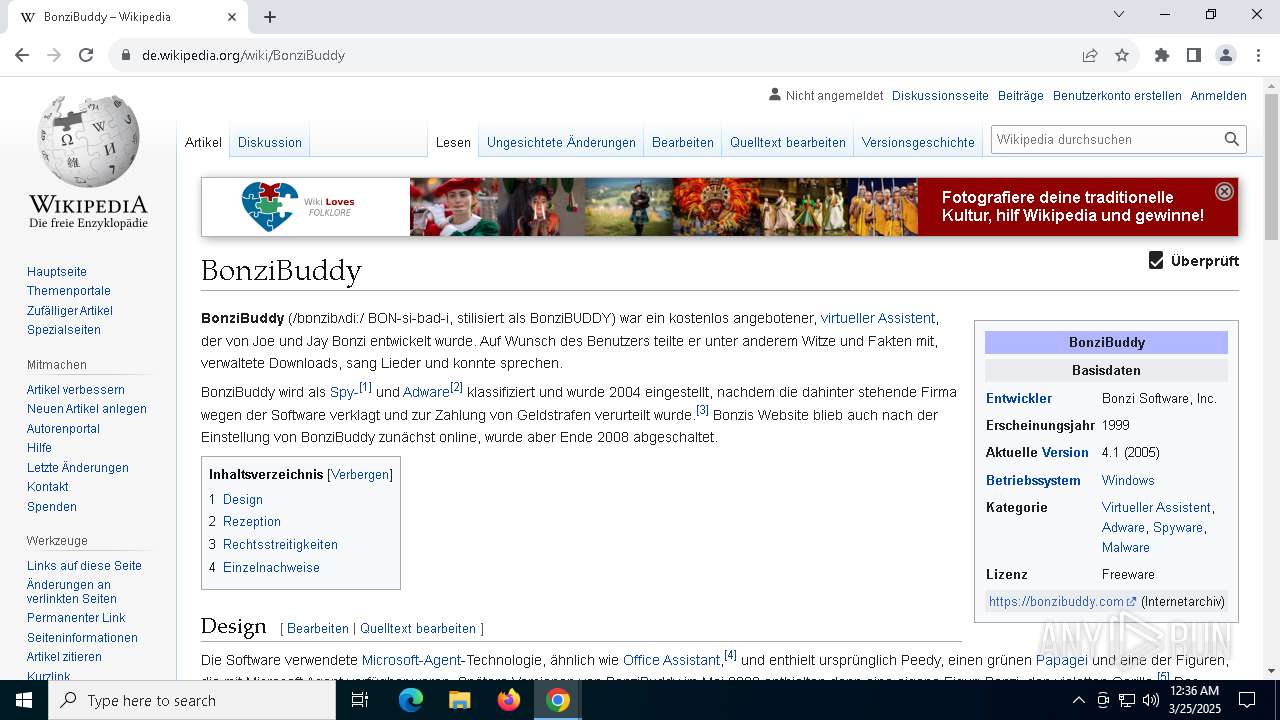This screenshot has width=1280, height=720.
Task: Open a new browser tab with plus
Action: 270,17
